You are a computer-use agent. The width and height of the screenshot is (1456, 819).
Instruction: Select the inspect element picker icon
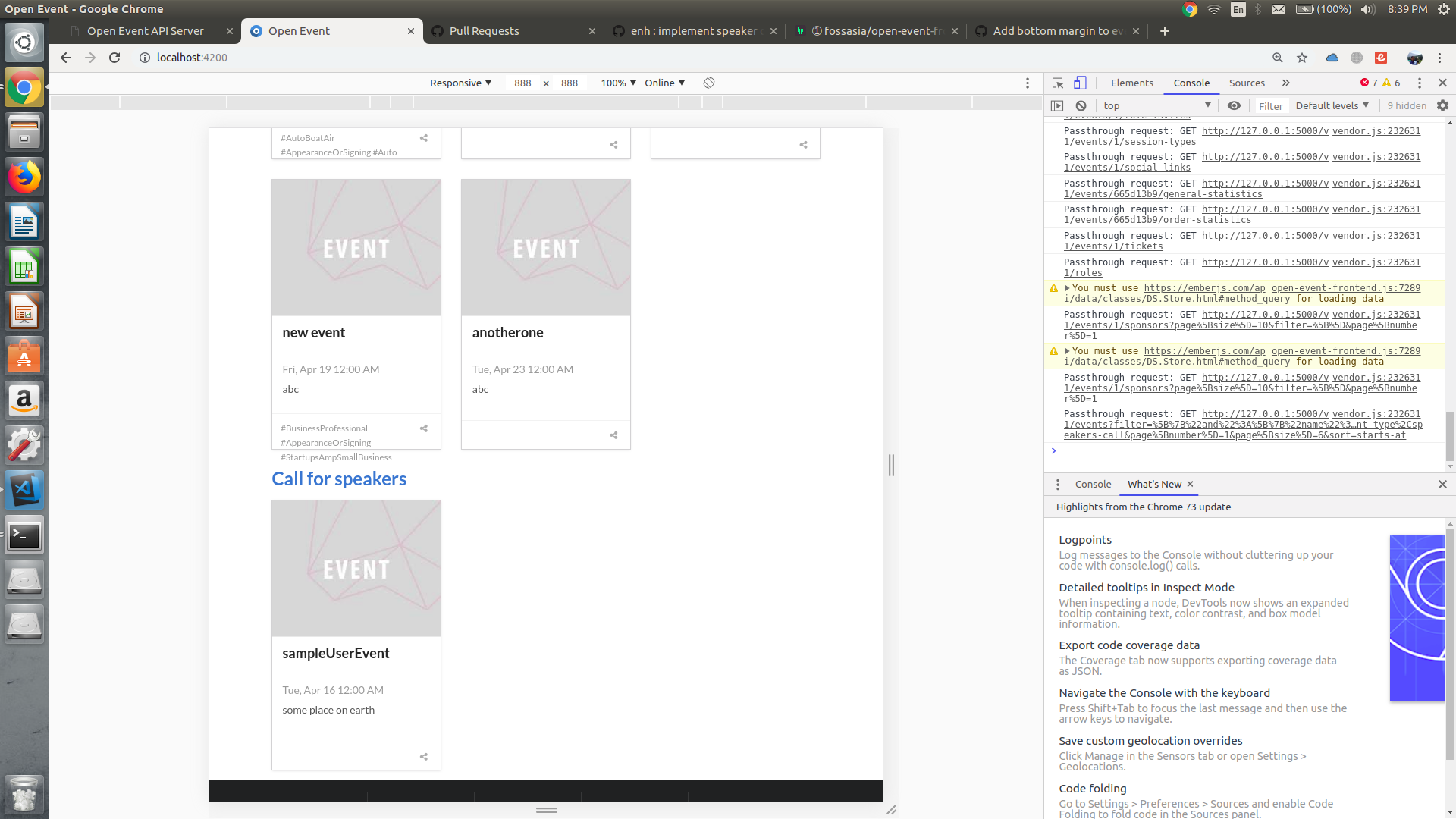pos(1058,83)
